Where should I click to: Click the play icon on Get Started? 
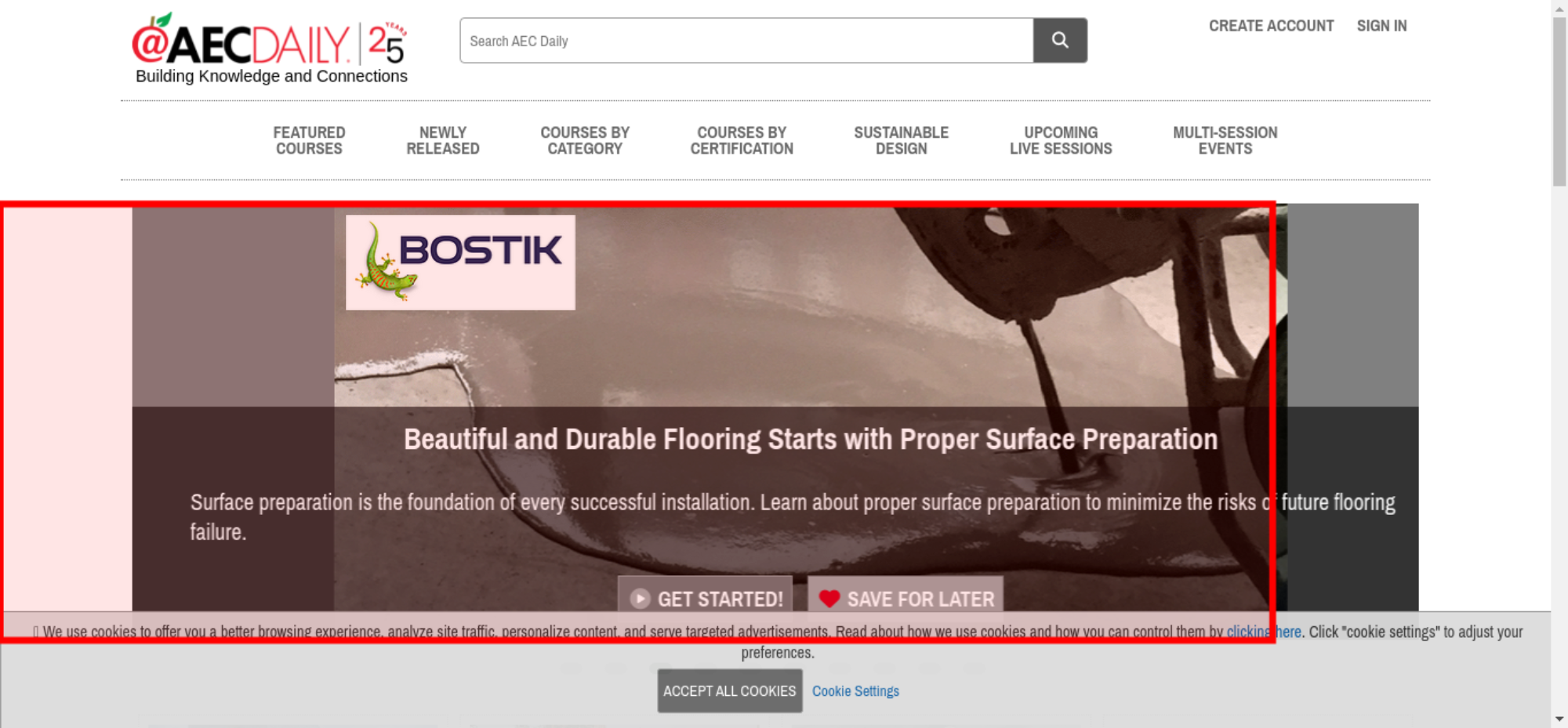641,599
